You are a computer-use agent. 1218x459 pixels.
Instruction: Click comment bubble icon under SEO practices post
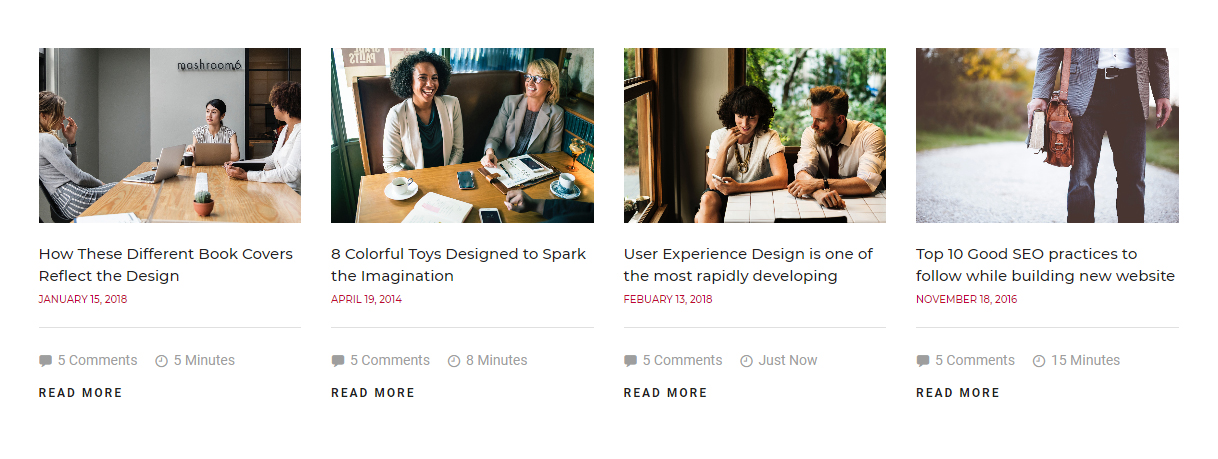[923, 361]
